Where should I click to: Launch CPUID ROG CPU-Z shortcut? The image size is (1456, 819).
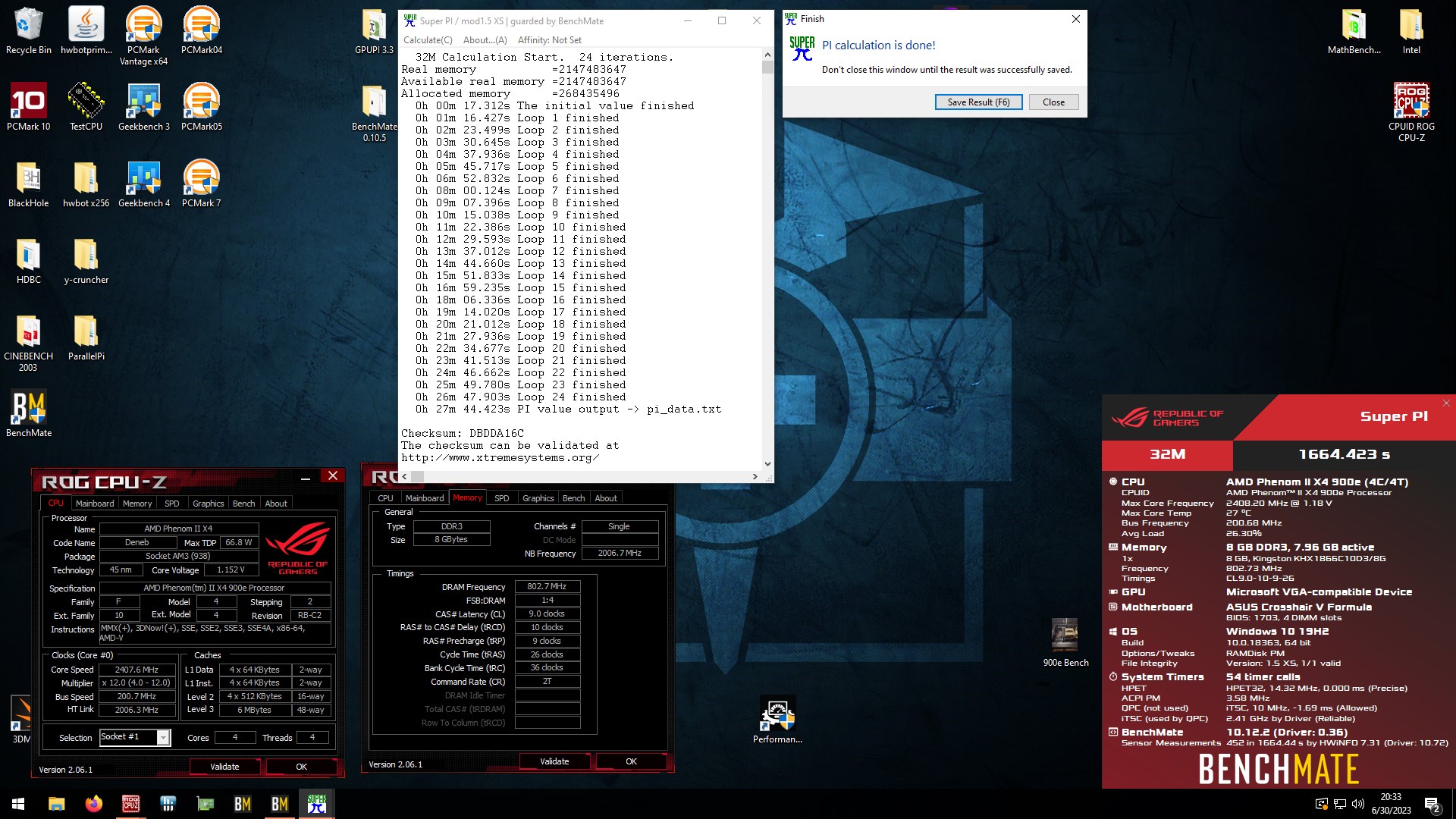pos(1411,112)
